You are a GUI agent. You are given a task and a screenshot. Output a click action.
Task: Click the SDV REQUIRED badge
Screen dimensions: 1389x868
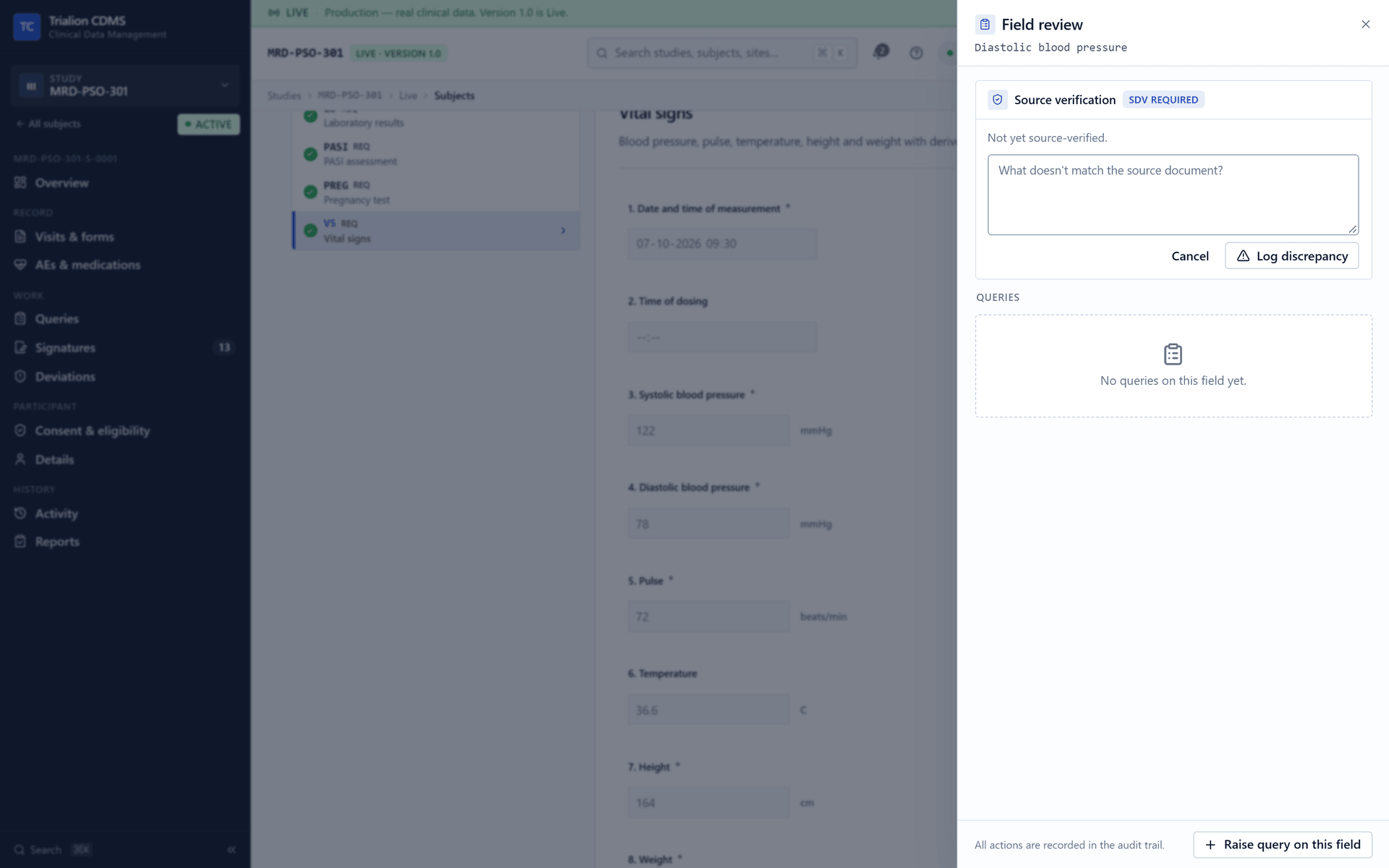tap(1163, 100)
